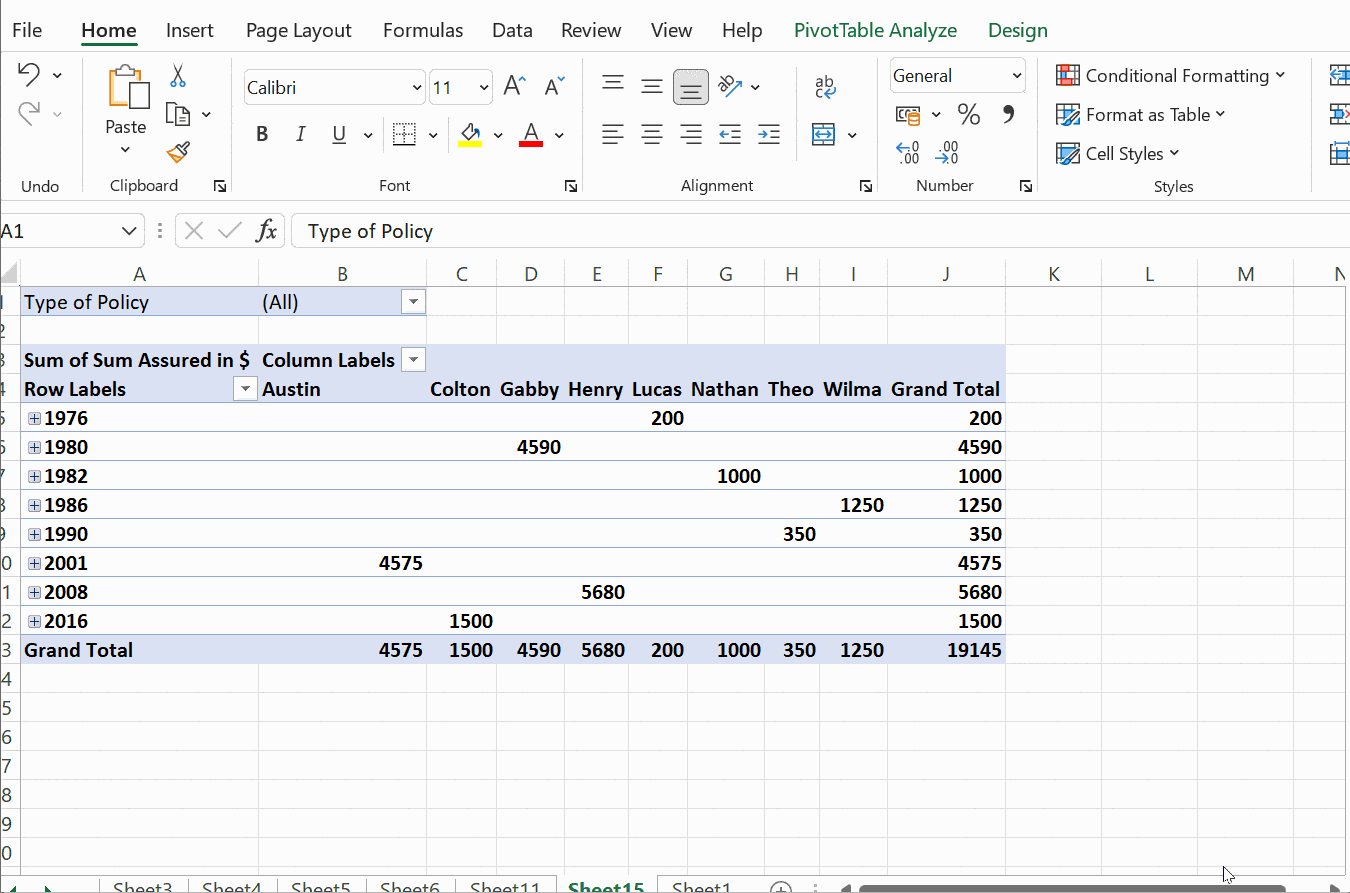Open the Type of Policy filter dropdown
The width and height of the screenshot is (1350, 893).
pos(412,302)
